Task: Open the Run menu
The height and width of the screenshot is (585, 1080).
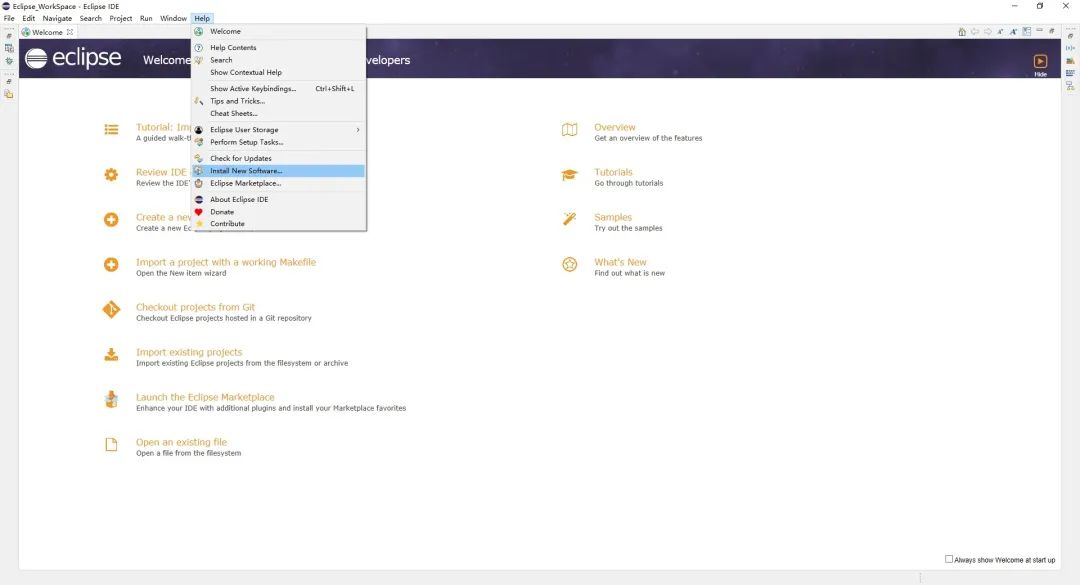Action: 146,19
